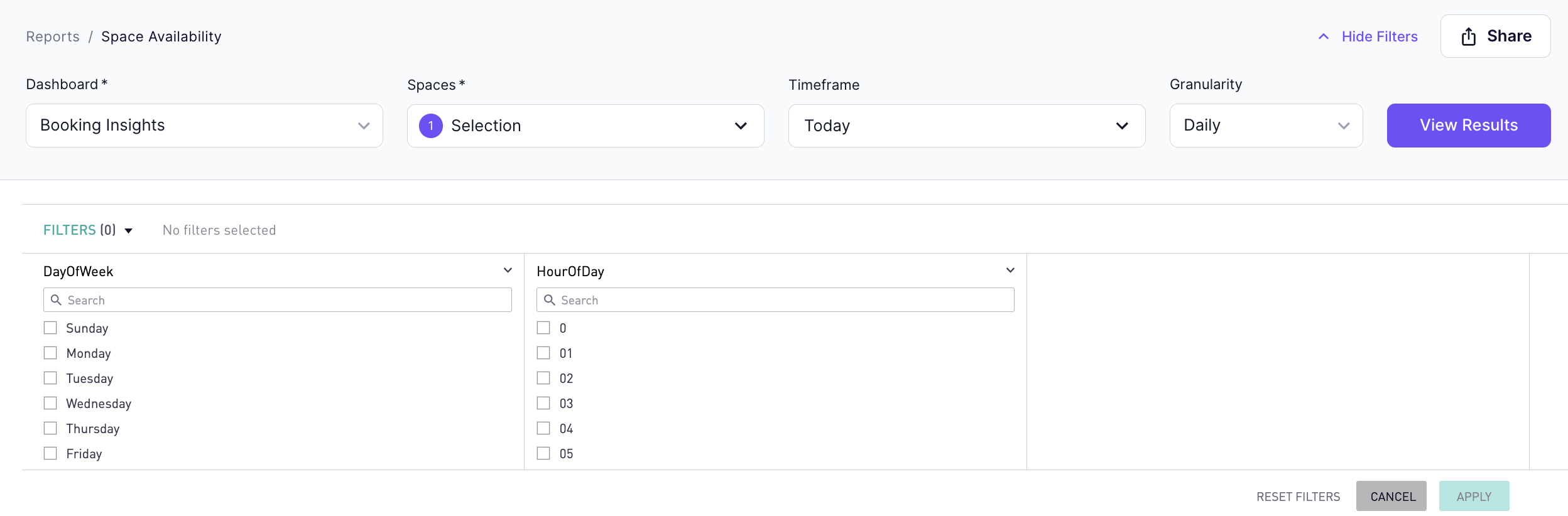This screenshot has width=1568, height=516.
Task: Check the hour 0 checkbox
Action: (x=543, y=328)
